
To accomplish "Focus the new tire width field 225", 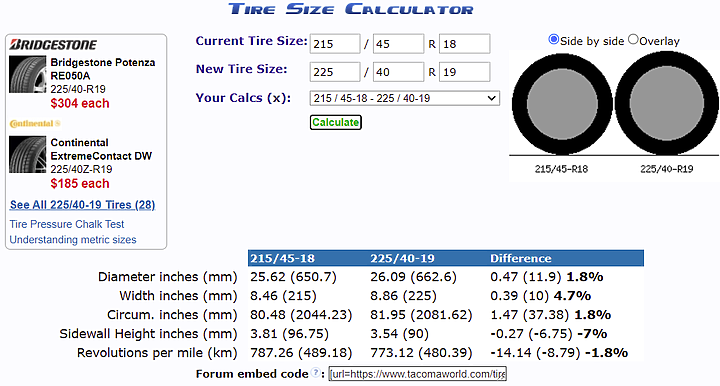I will [335, 72].
